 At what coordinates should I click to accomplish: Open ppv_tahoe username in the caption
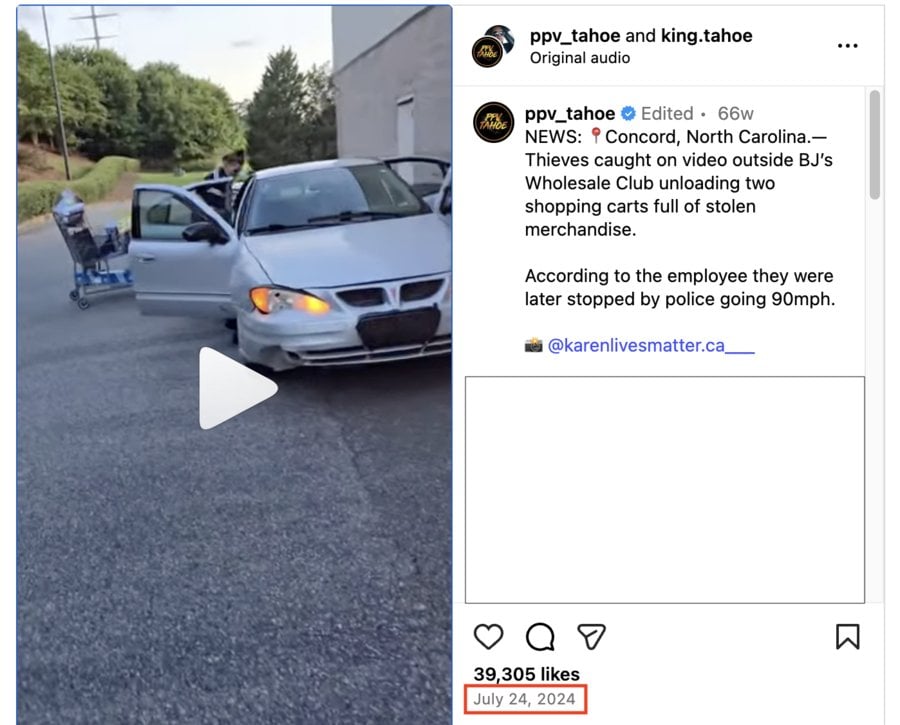pos(569,114)
